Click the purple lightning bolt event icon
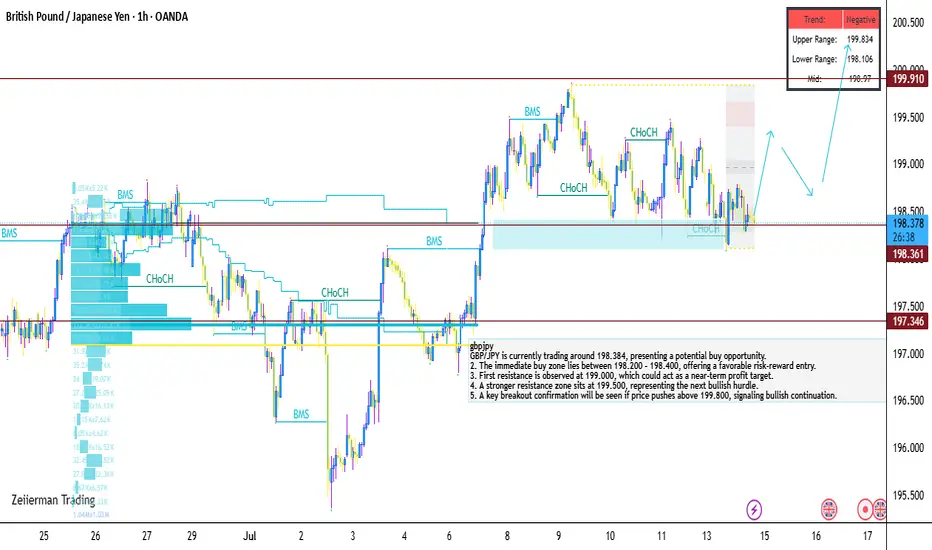 click(754, 510)
